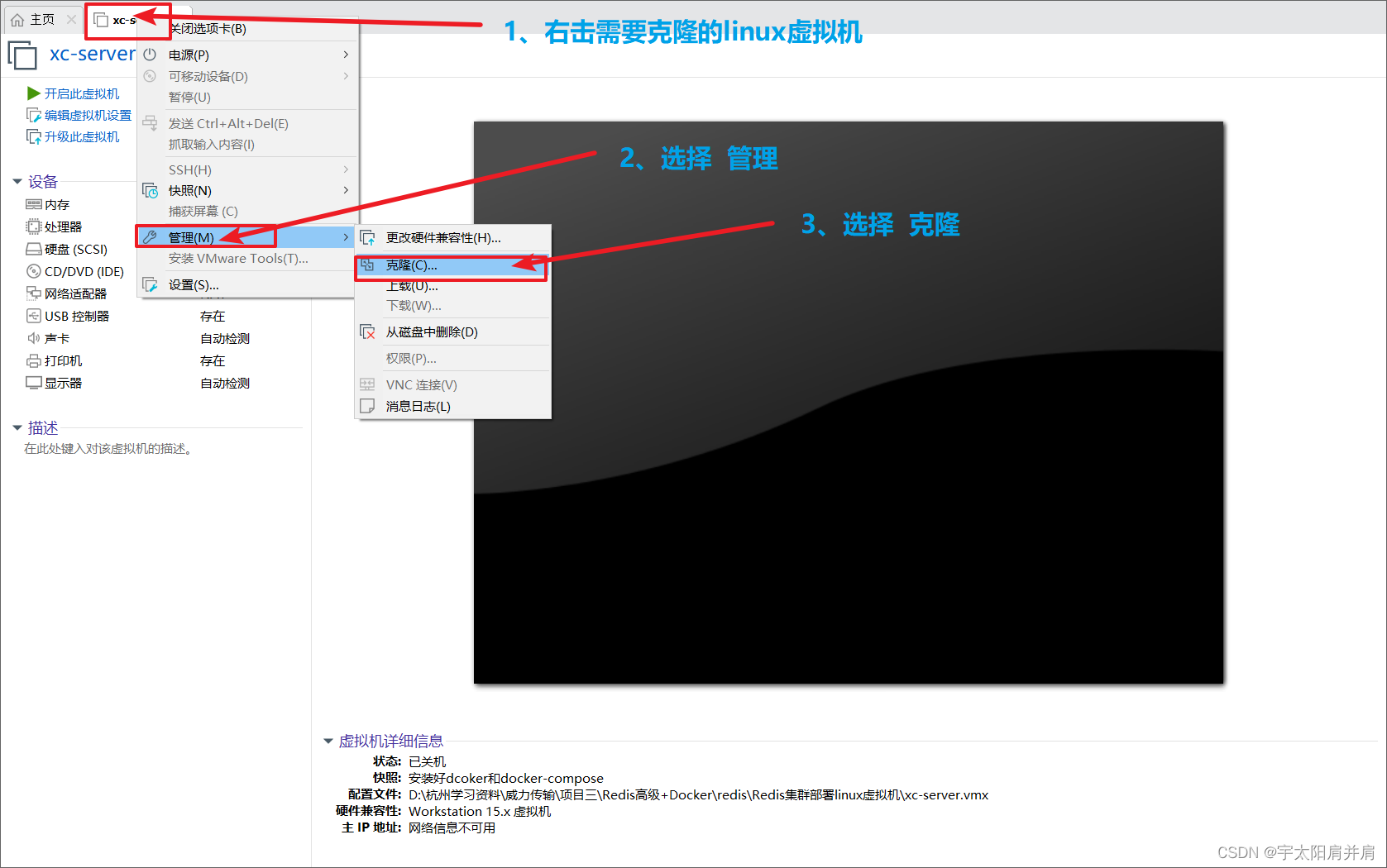Expand the 管理(M) submenu arrow
The image size is (1387, 868).
[x=346, y=237]
